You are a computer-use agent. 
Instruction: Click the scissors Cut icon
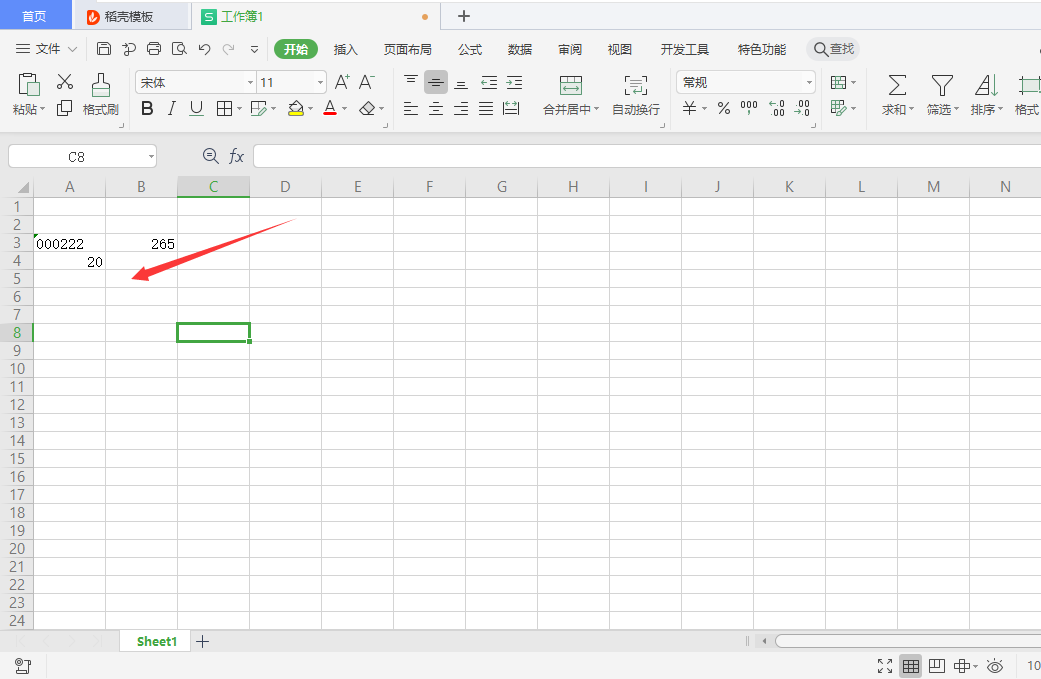(65, 82)
